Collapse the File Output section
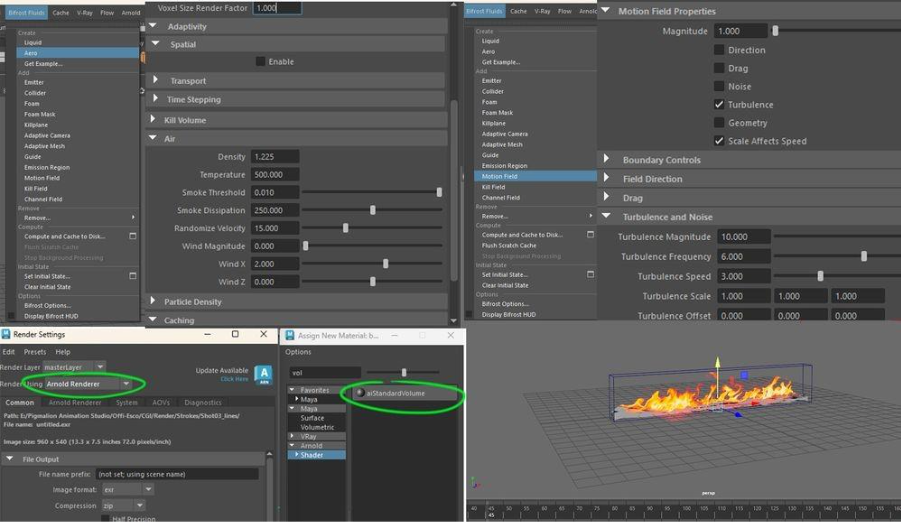This screenshot has width=901, height=522. click(x=9, y=459)
